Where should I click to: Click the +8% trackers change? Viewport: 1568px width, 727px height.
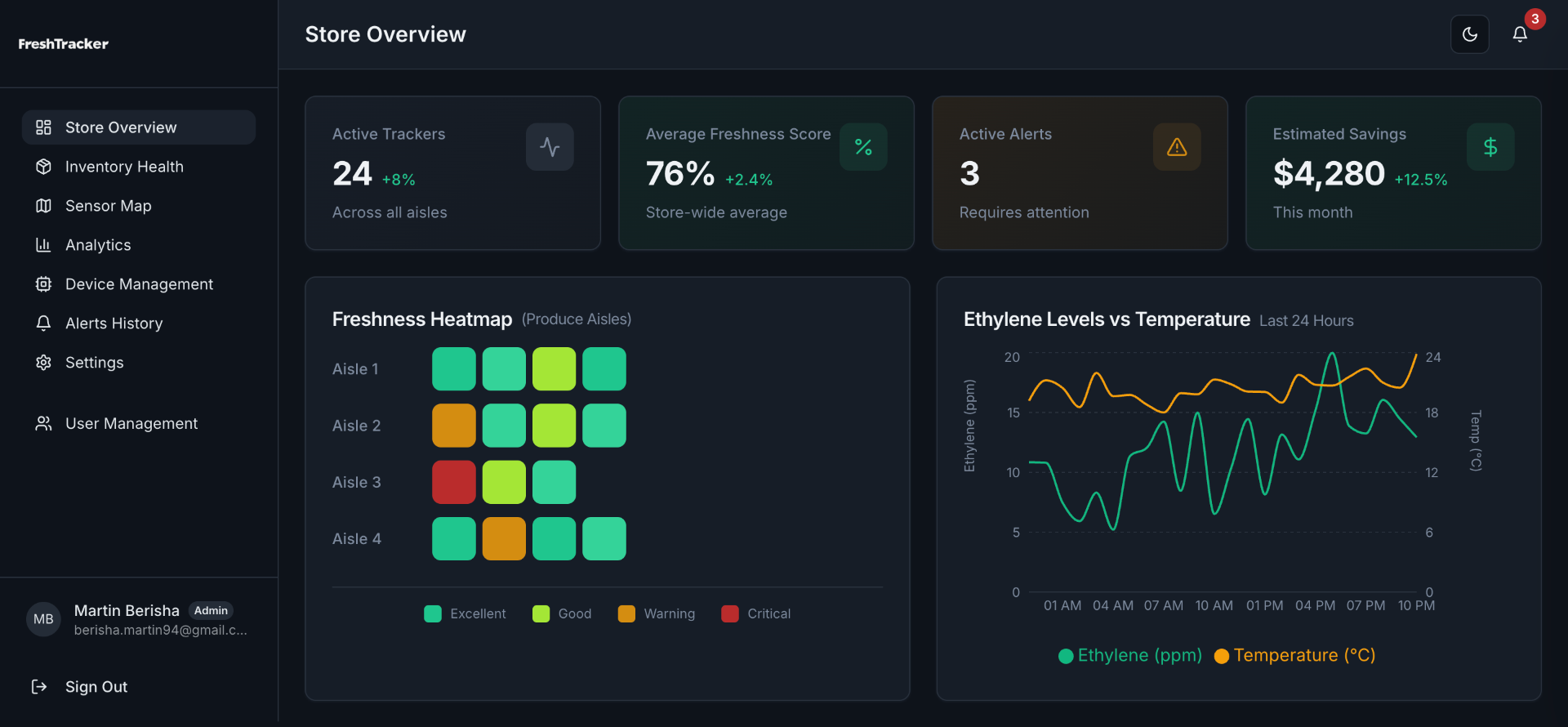coord(399,180)
